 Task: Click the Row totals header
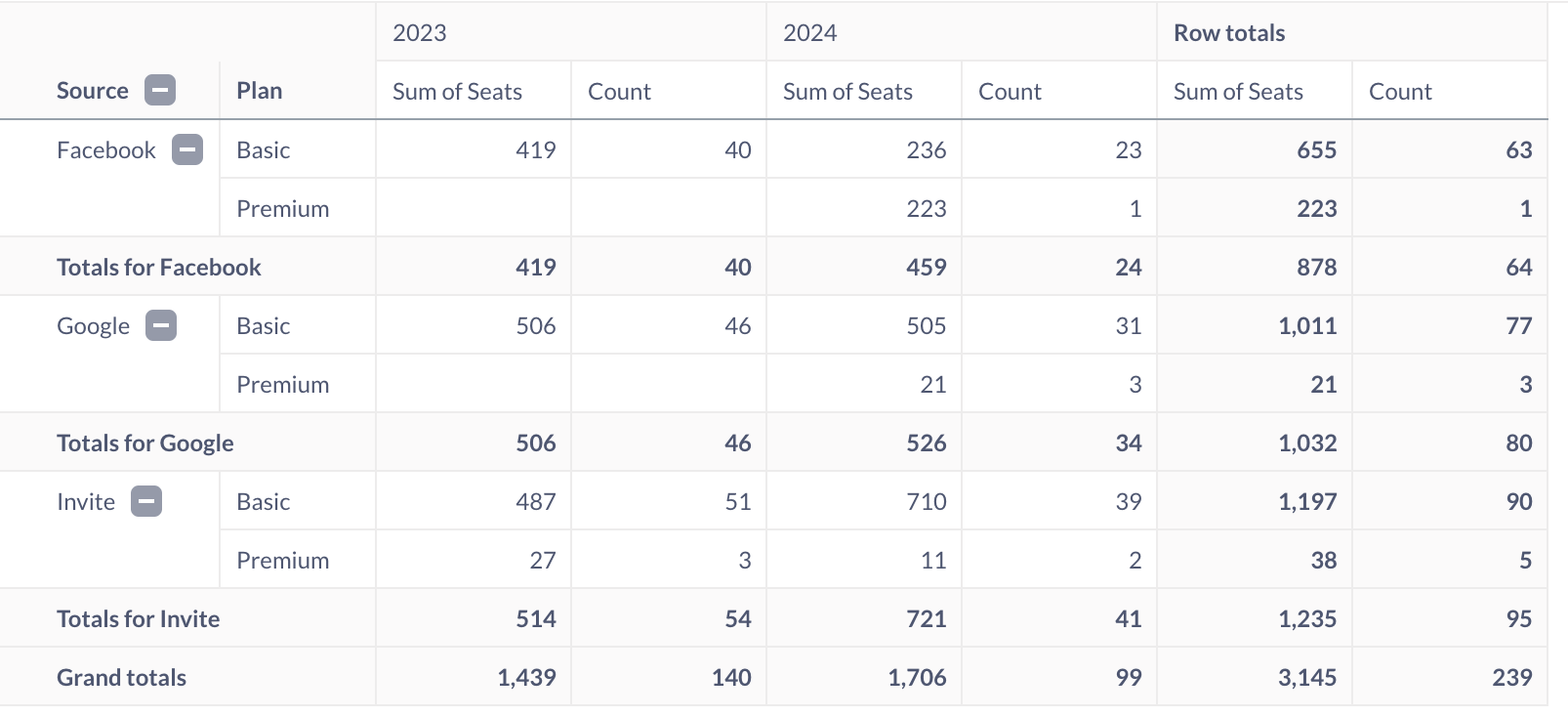coord(1229,33)
